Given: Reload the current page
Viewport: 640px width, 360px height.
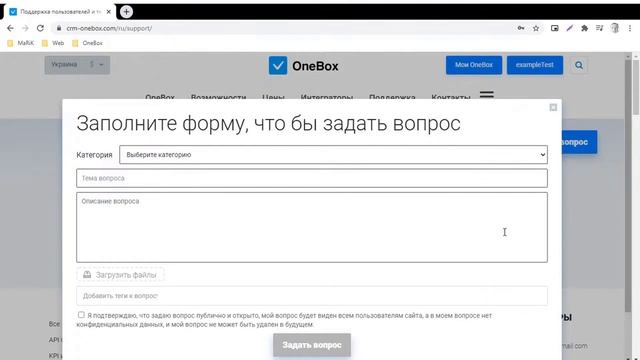Looking at the screenshot, I should (x=40, y=28).
